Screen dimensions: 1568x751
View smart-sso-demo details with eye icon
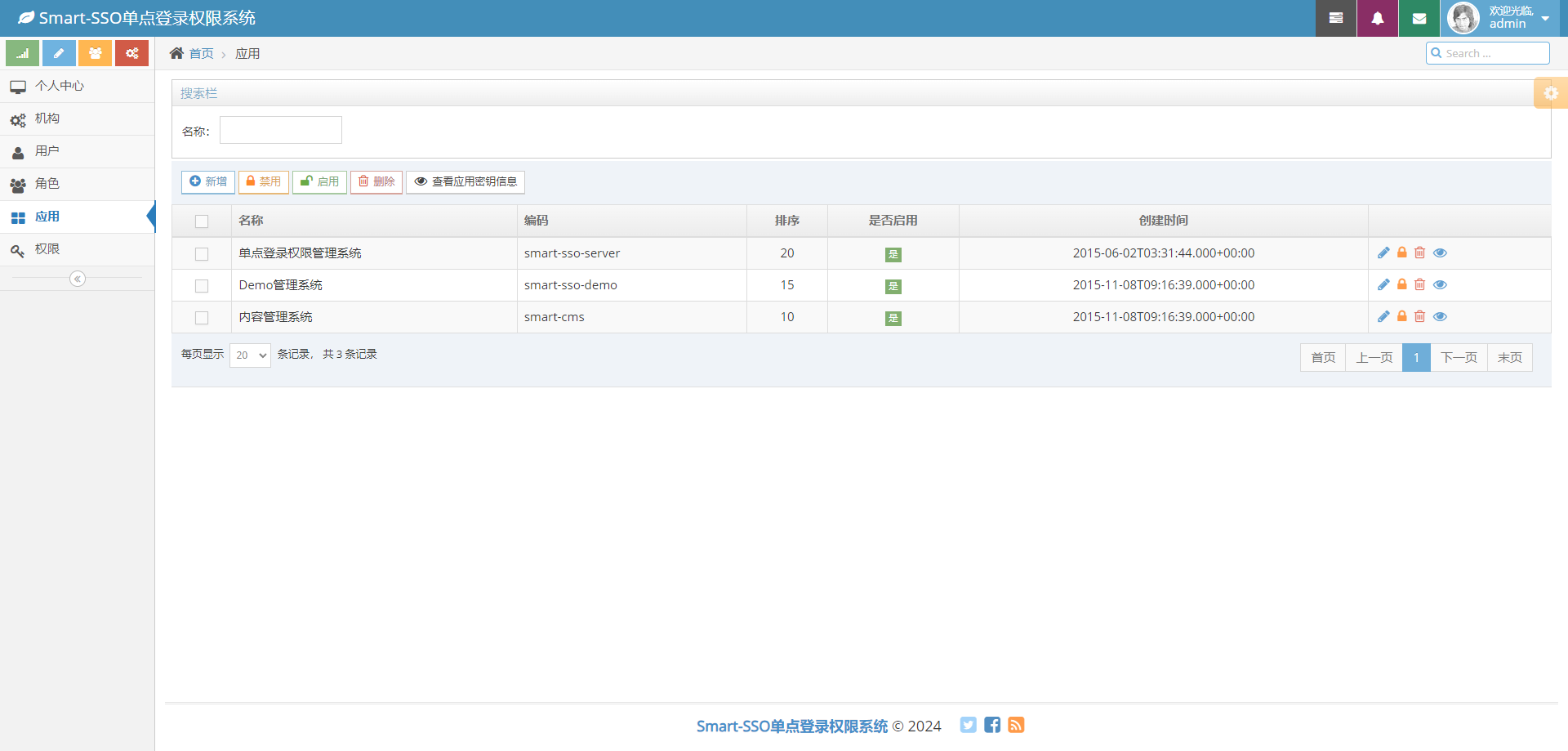coord(1440,284)
